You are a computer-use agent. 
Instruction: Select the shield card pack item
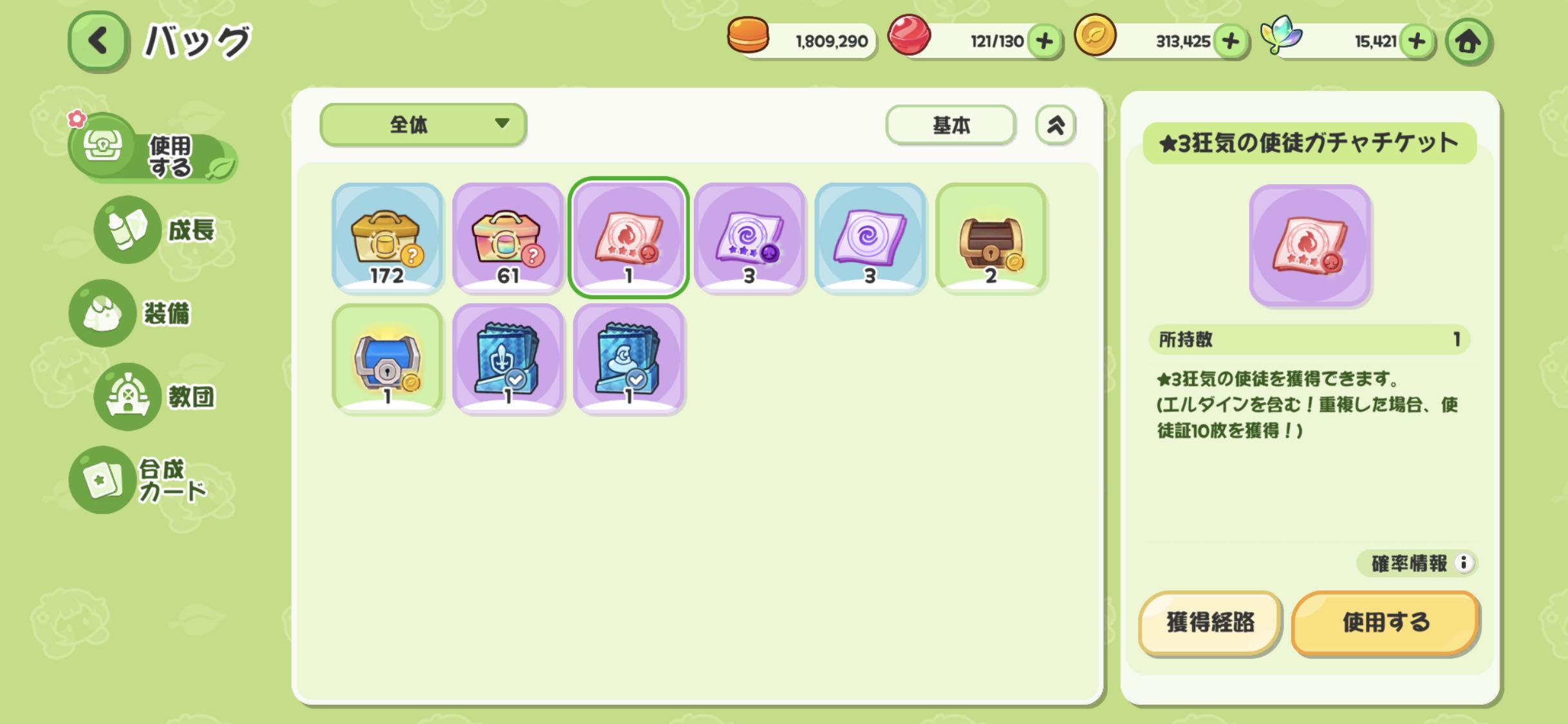coord(508,358)
